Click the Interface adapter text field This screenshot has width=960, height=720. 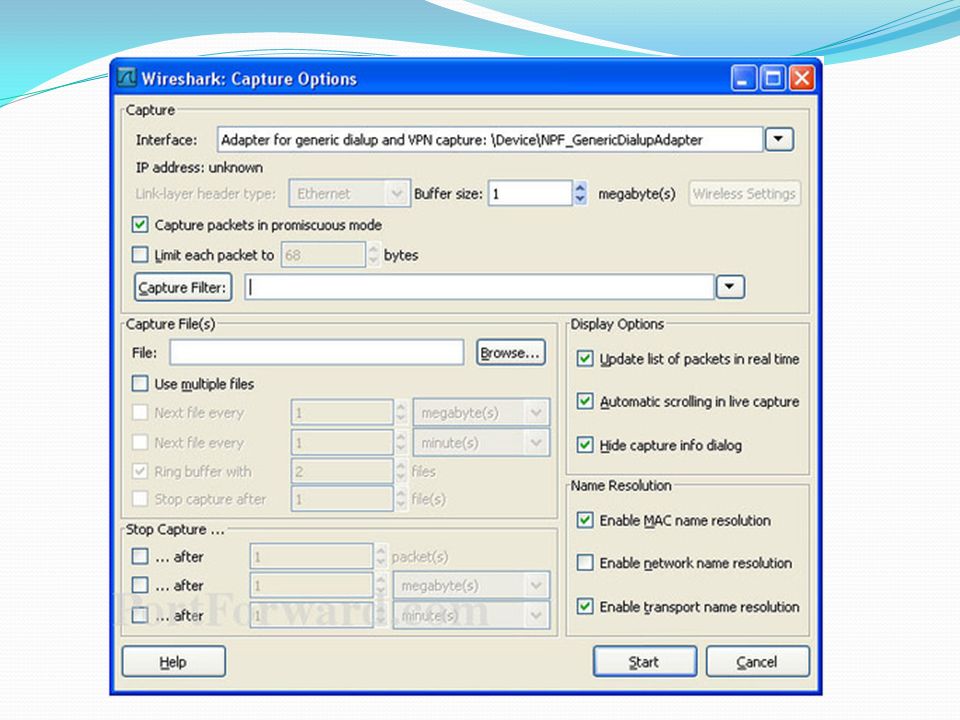coord(490,140)
